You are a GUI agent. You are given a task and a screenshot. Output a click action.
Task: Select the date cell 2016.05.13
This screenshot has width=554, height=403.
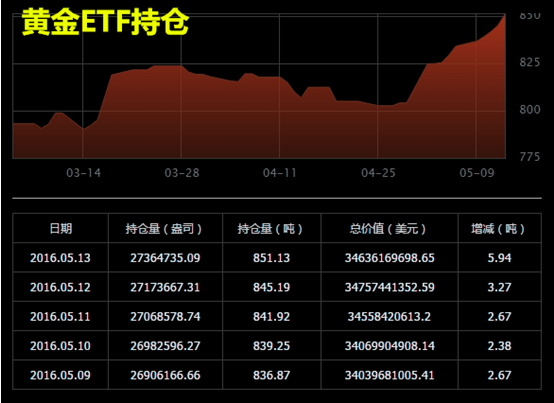point(60,258)
